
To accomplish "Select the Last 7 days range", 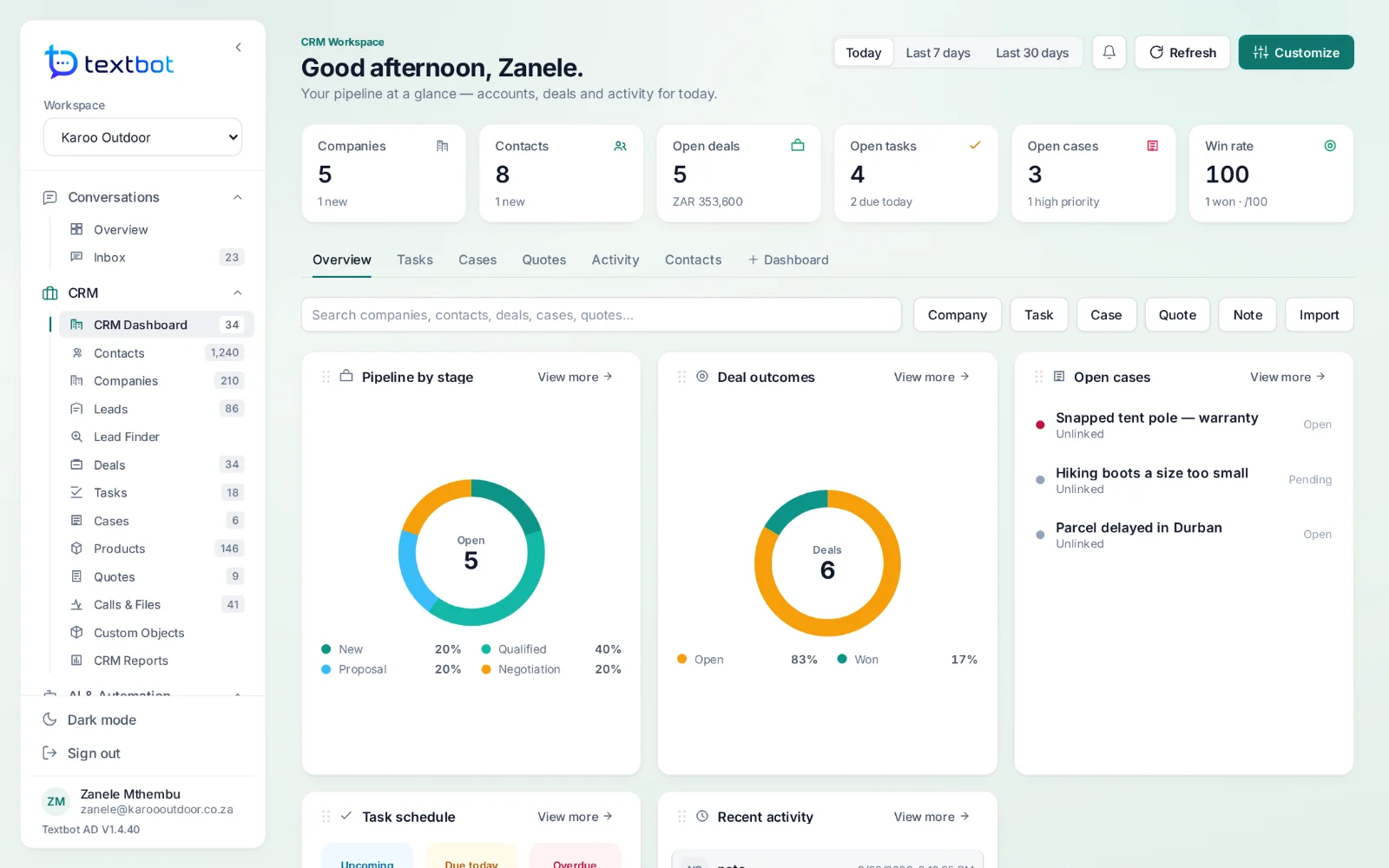I will coord(938,53).
